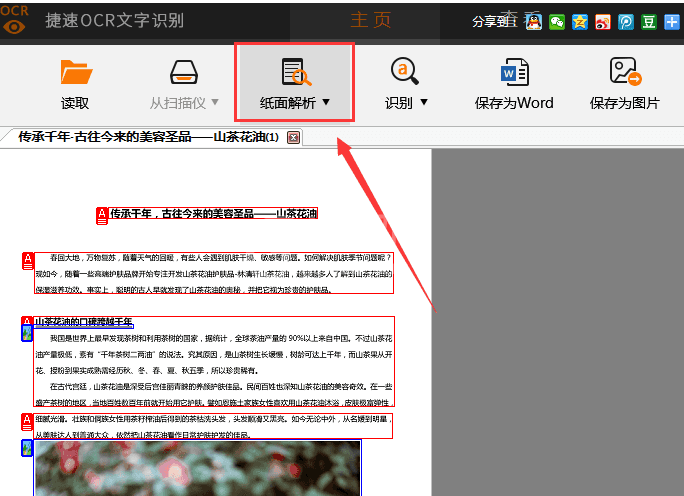Image resolution: width=684 pixels, height=496 pixels.
Task: Click text-region marker beside 细腻光滑 paragraph
Action: pyautogui.click(x=27, y=422)
